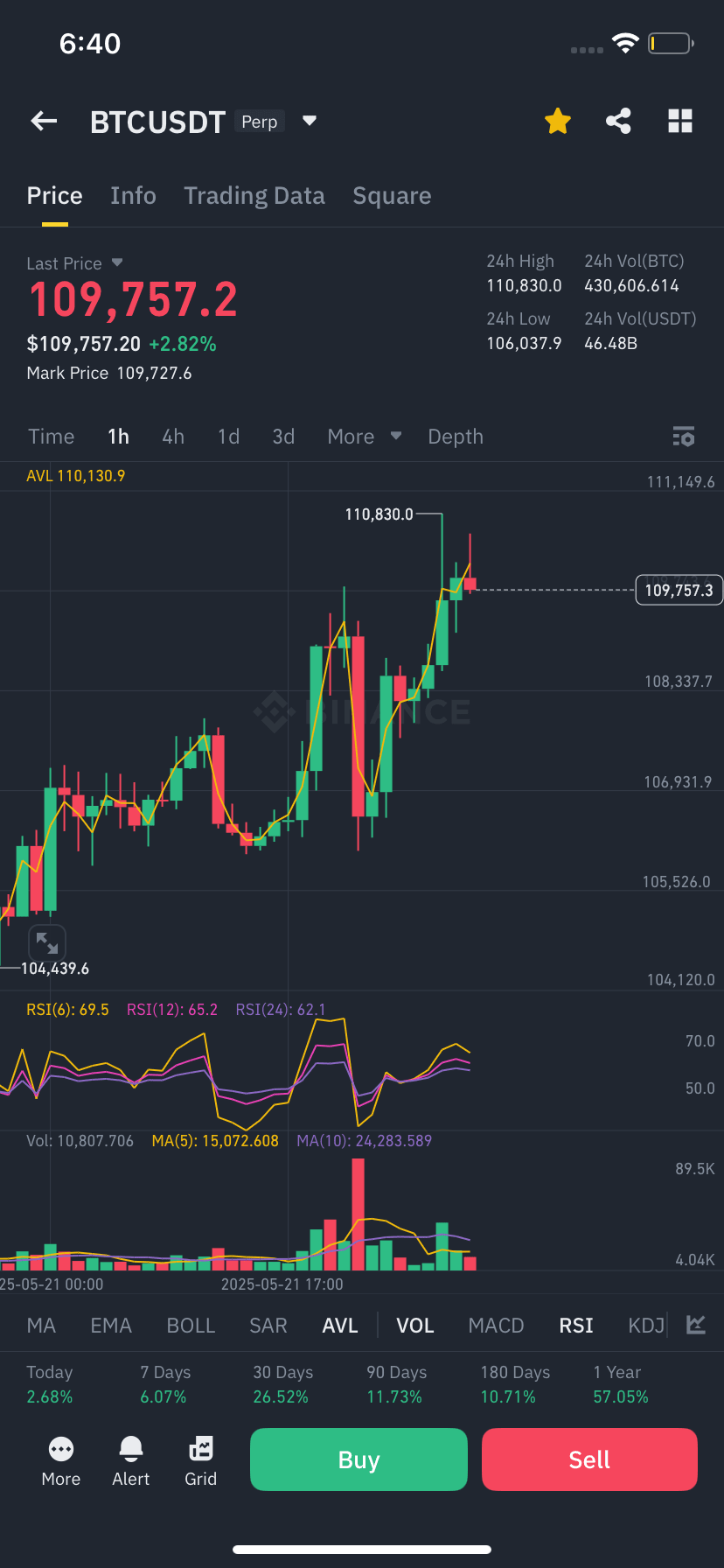Open the indicator chart settings icon
The height and width of the screenshot is (1568, 724).
pos(696,1325)
